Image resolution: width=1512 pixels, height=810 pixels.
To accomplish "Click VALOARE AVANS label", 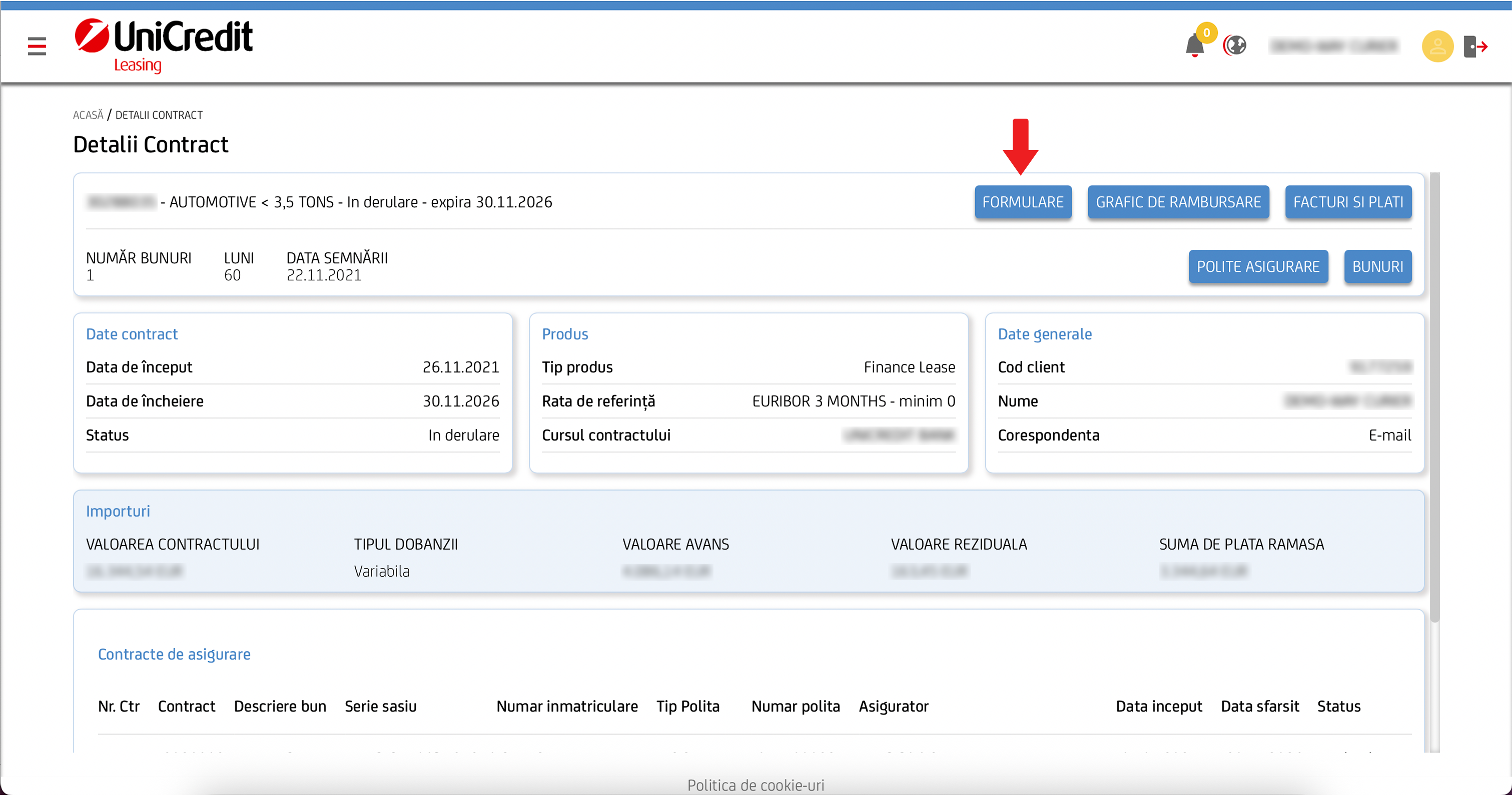I will tap(675, 545).
